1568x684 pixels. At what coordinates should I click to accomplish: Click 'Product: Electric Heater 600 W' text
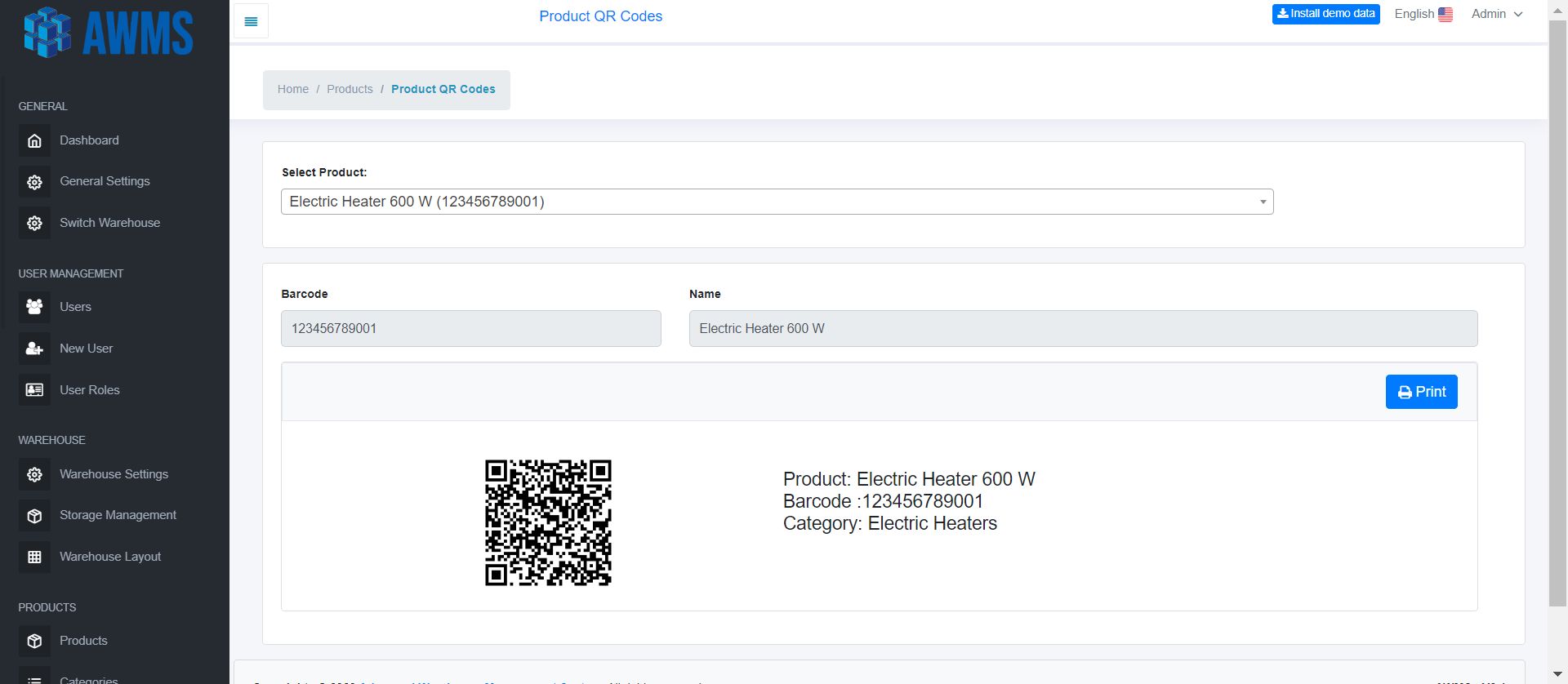[x=909, y=479]
